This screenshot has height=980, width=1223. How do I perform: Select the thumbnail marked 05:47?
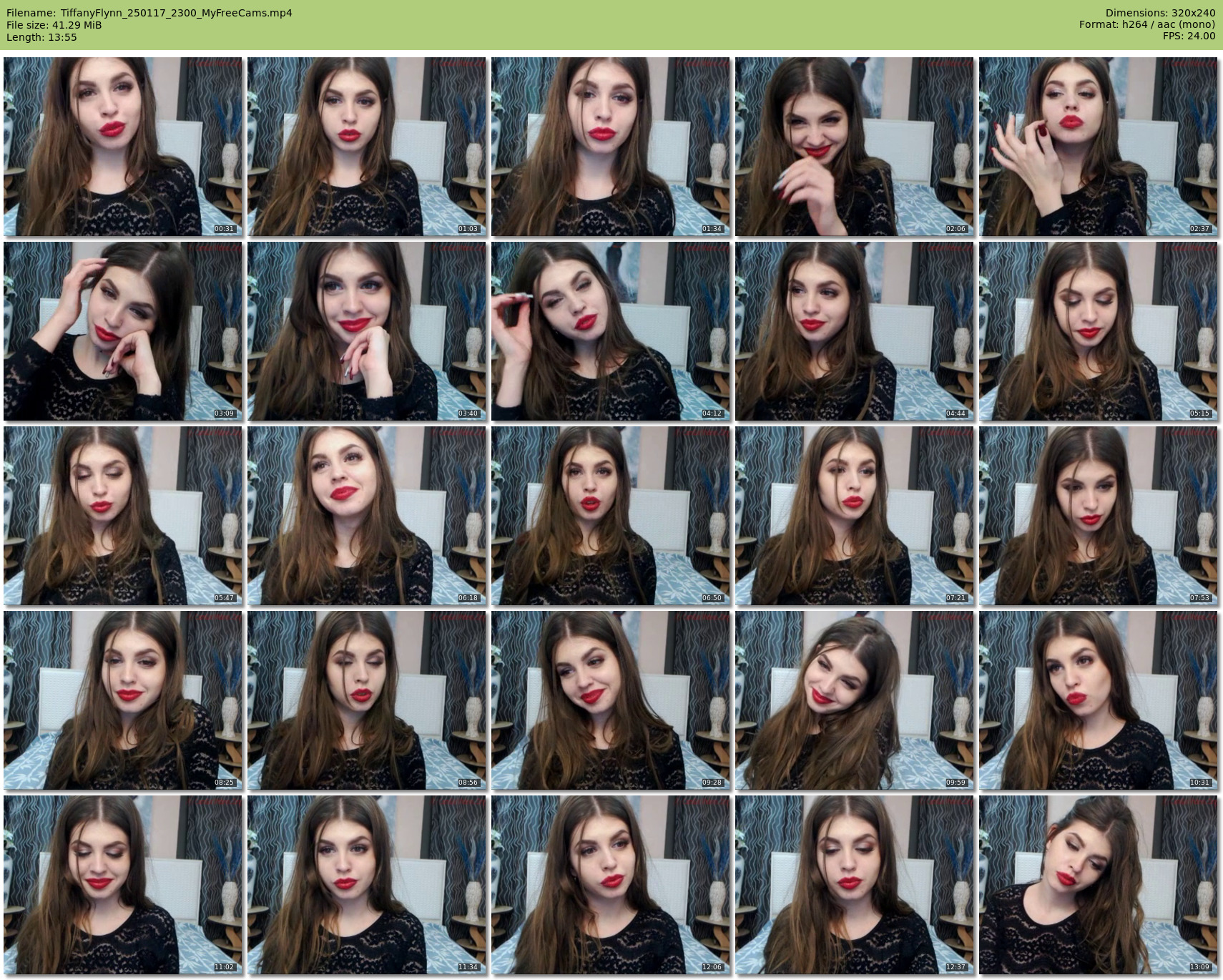(122, 516)
